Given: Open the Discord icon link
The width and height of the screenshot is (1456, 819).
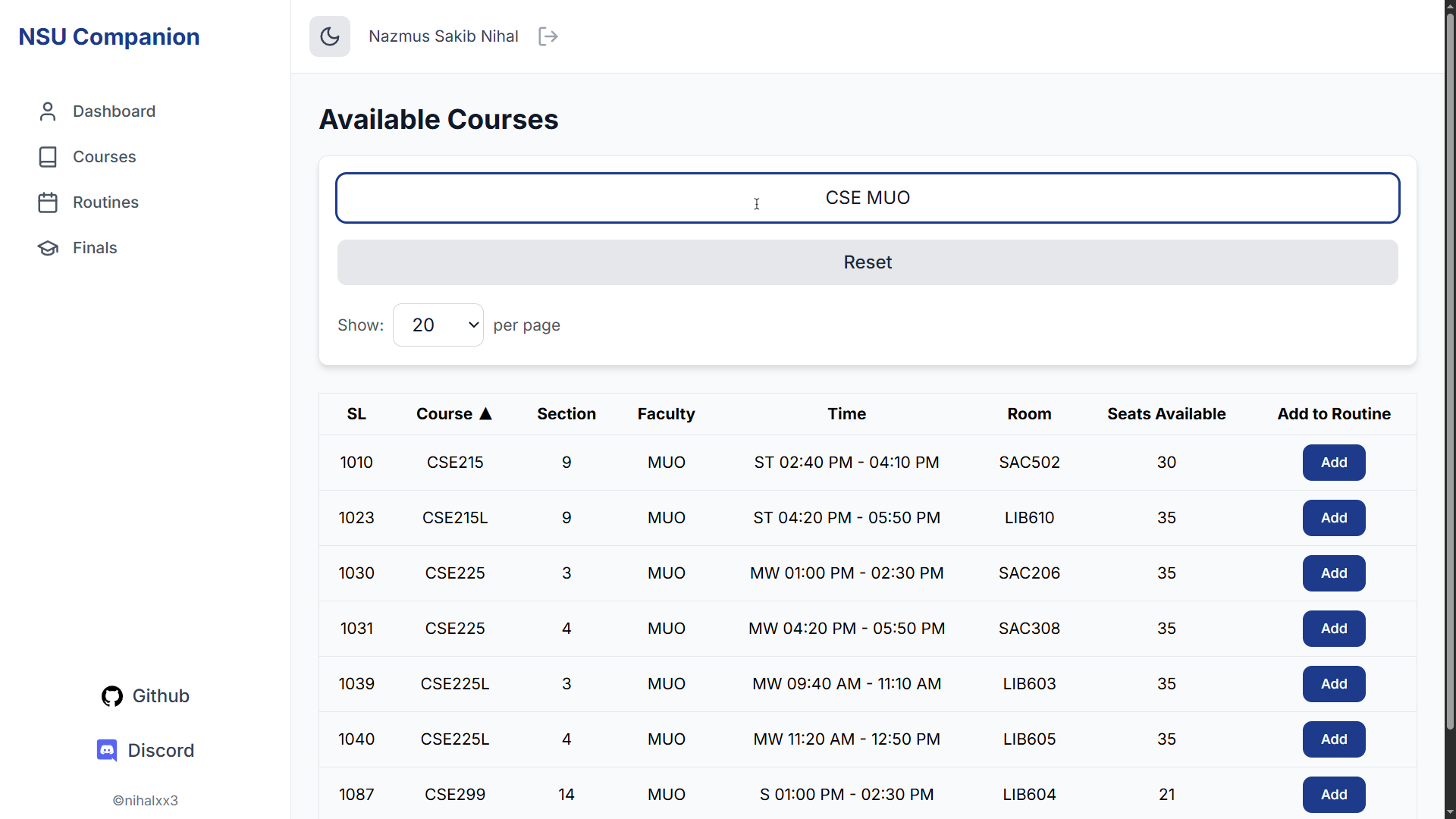Looking at the screenshot, I should click(x=107, y=751).
